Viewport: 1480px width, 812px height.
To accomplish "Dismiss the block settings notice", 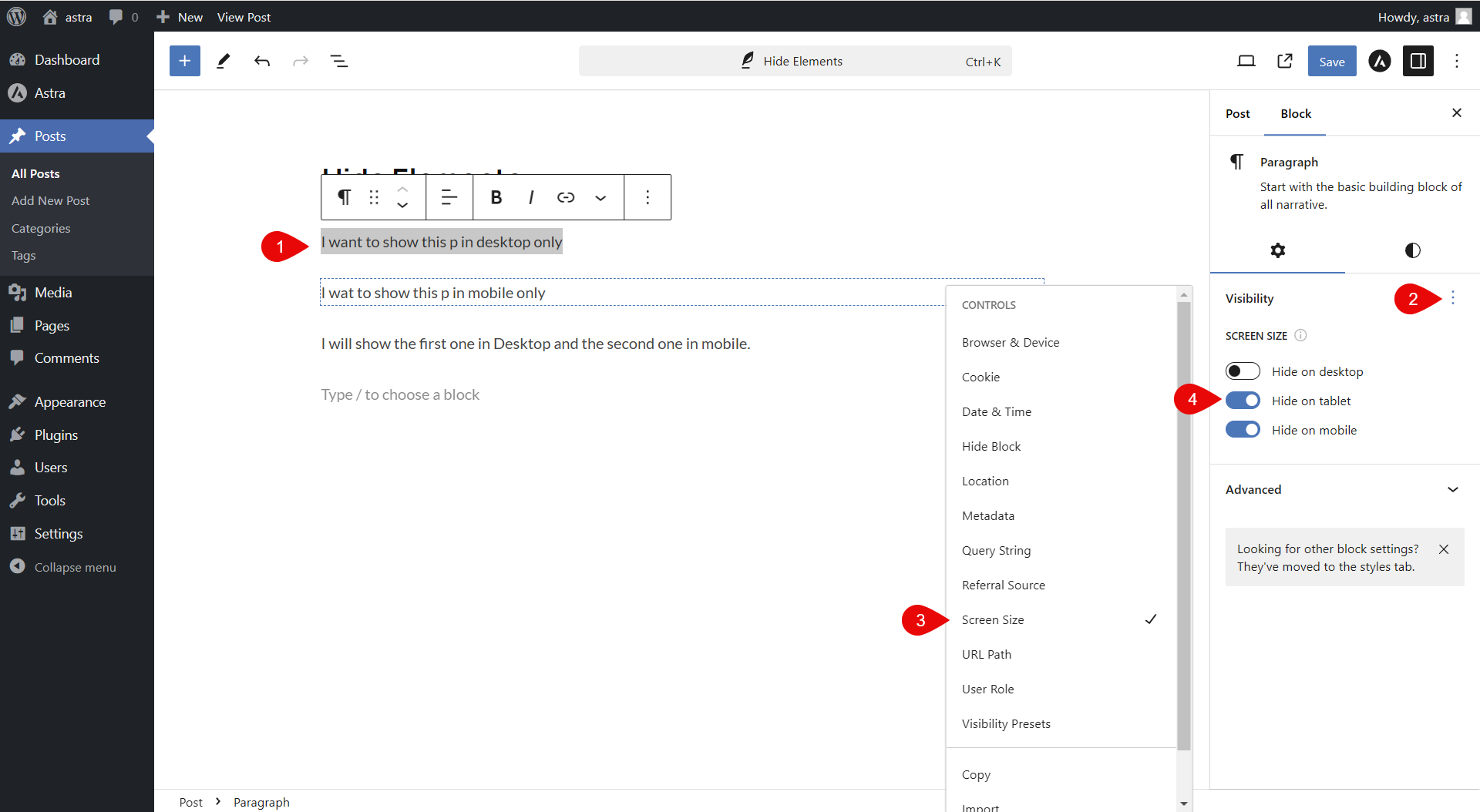I will point(1444,549).
